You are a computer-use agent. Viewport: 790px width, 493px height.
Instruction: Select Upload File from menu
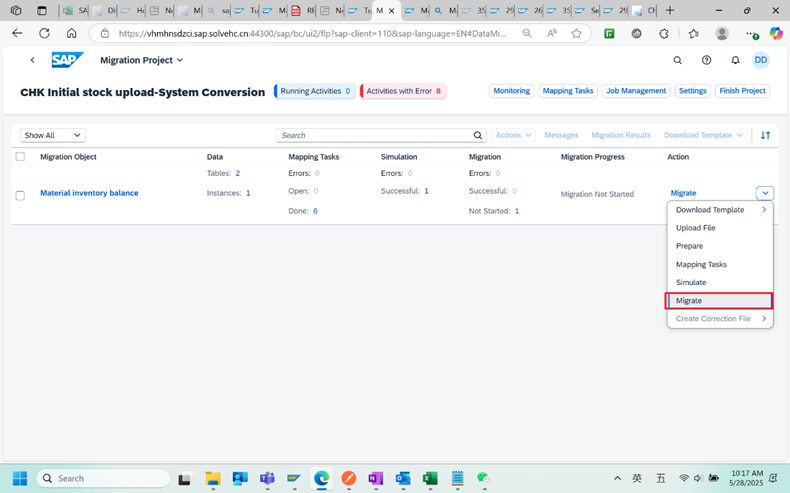click(719, 228)
